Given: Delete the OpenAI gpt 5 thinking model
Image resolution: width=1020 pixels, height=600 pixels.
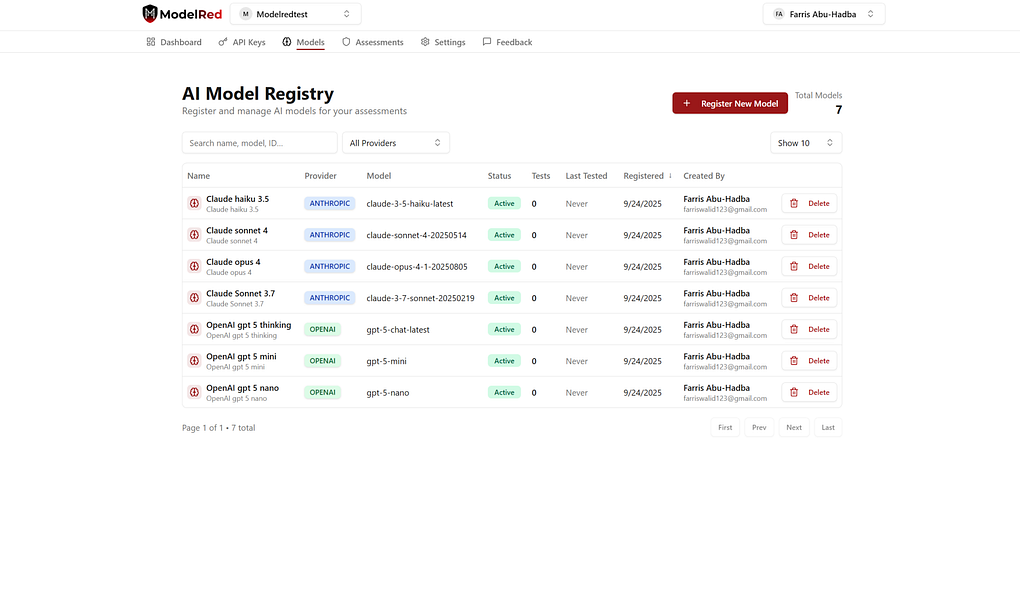Looking at the screenshot, I should (809, 329).
